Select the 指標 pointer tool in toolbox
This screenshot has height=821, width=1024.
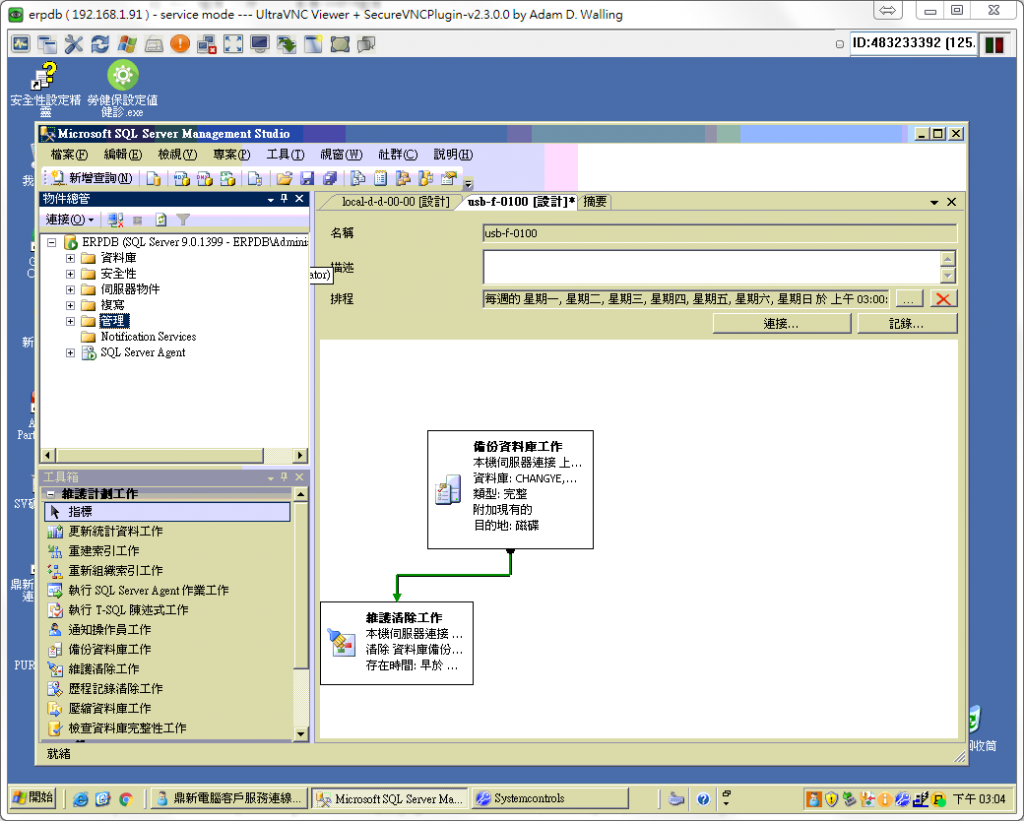167,511
